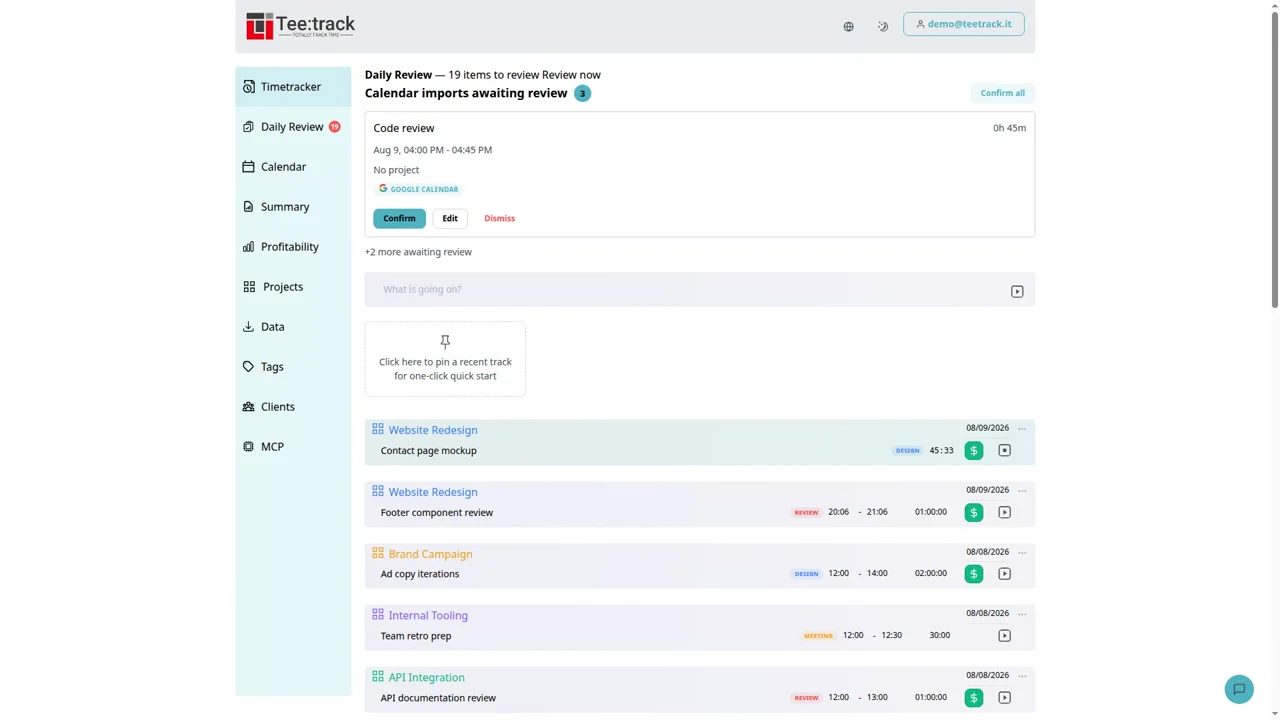Stop the running Contact page mockup timer
The height and width of the screenshot is (720, 1280).
tap(1004, 451)
